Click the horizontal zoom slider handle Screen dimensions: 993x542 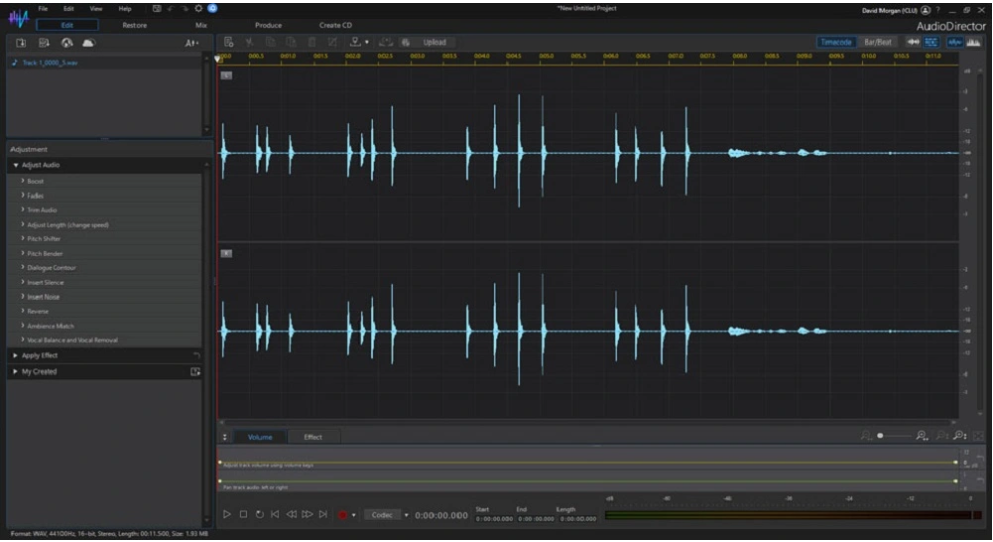click(880, 436)
